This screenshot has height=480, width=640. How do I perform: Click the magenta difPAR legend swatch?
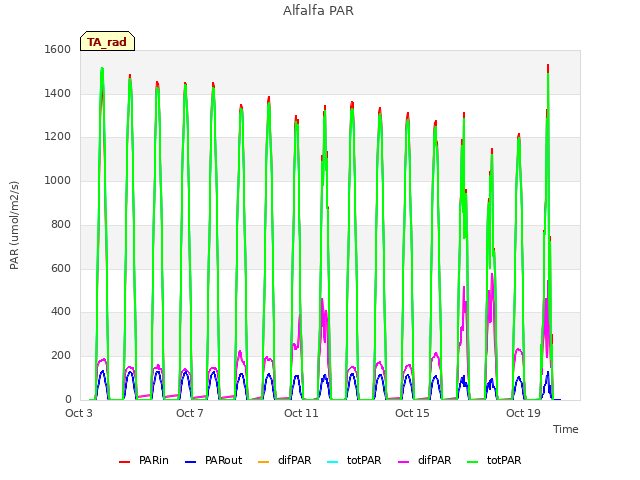coord(404,462)
